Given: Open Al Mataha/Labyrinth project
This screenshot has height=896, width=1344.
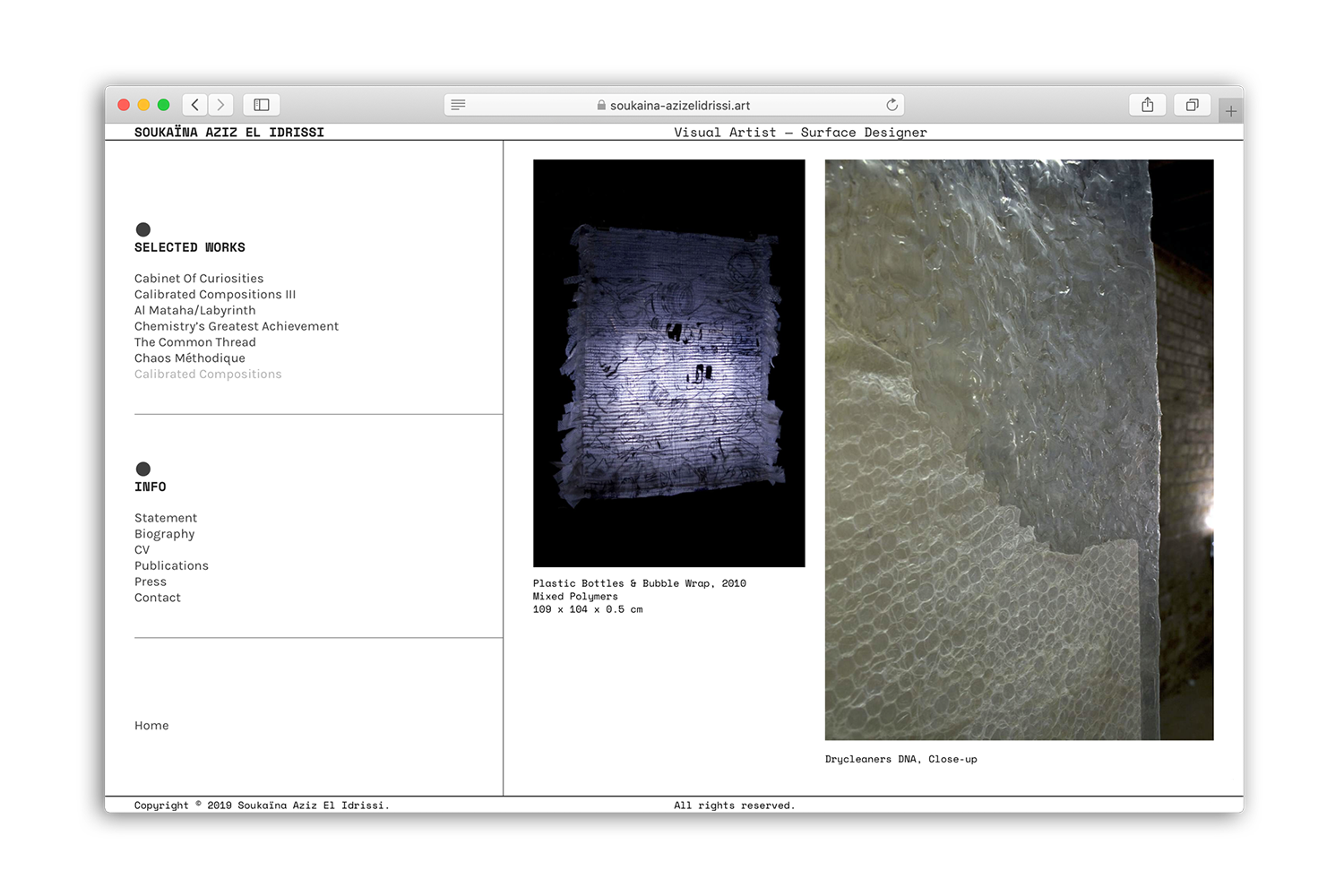Looking at the screenshot, I should [194, 311].
